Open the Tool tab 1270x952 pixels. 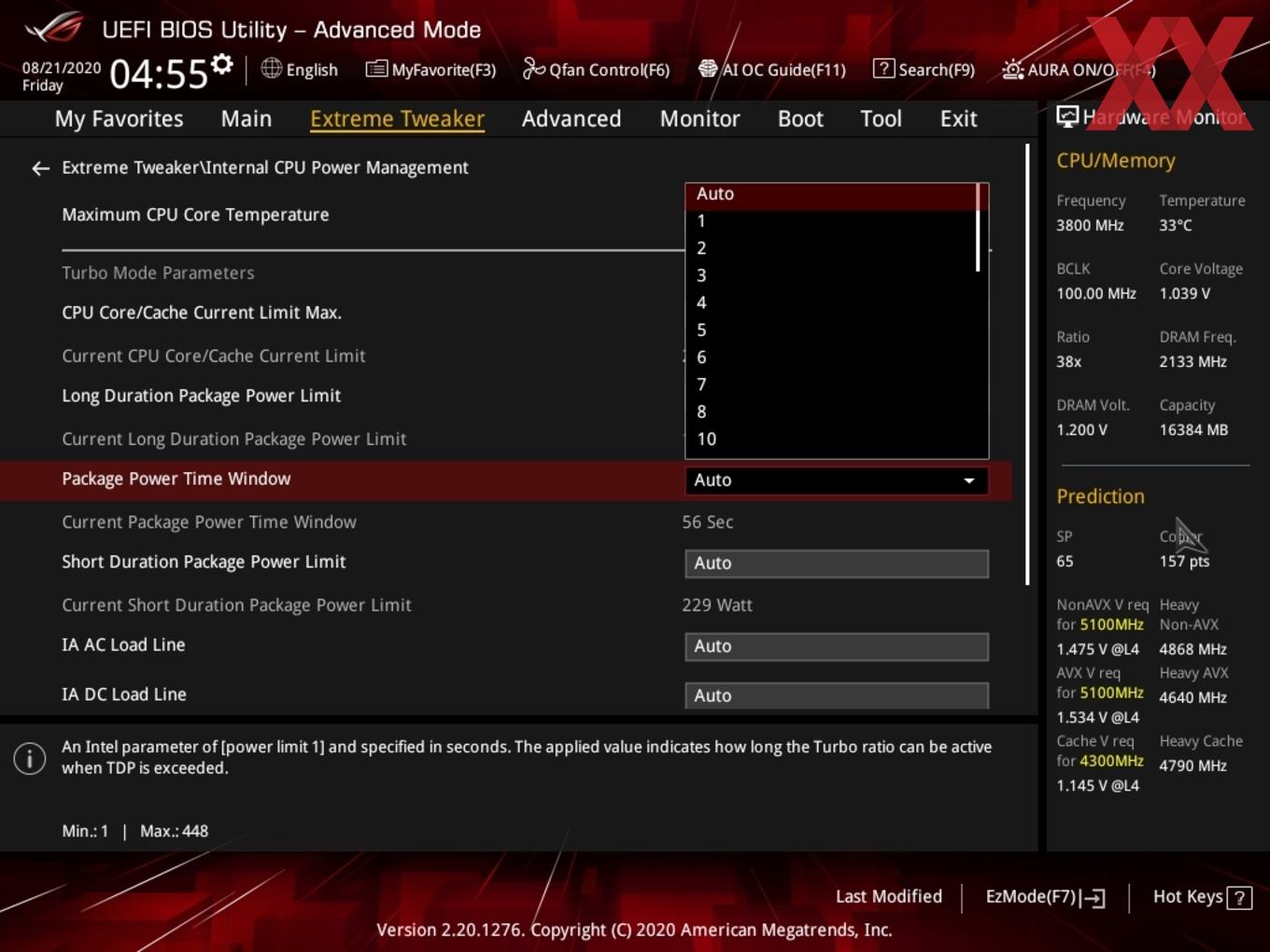click(881, 119)
